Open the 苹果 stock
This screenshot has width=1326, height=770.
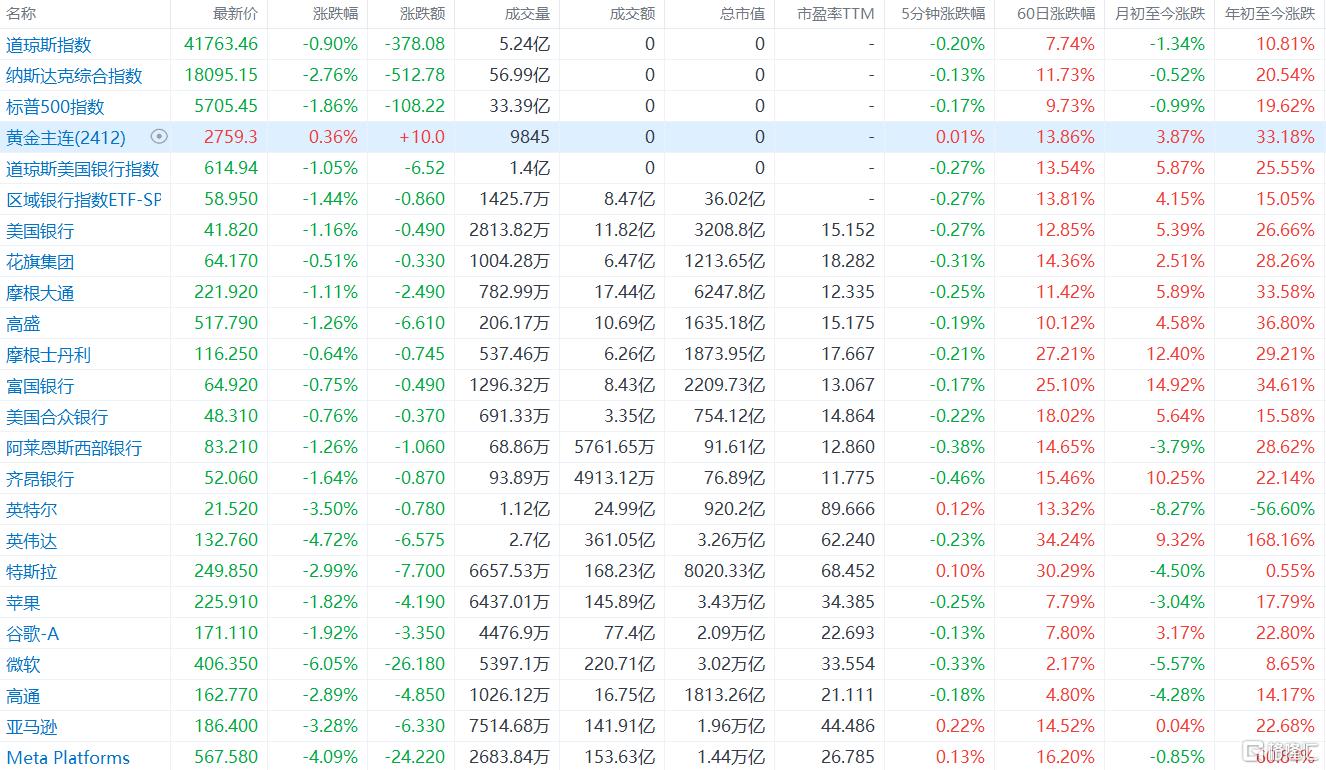point(23,603)
